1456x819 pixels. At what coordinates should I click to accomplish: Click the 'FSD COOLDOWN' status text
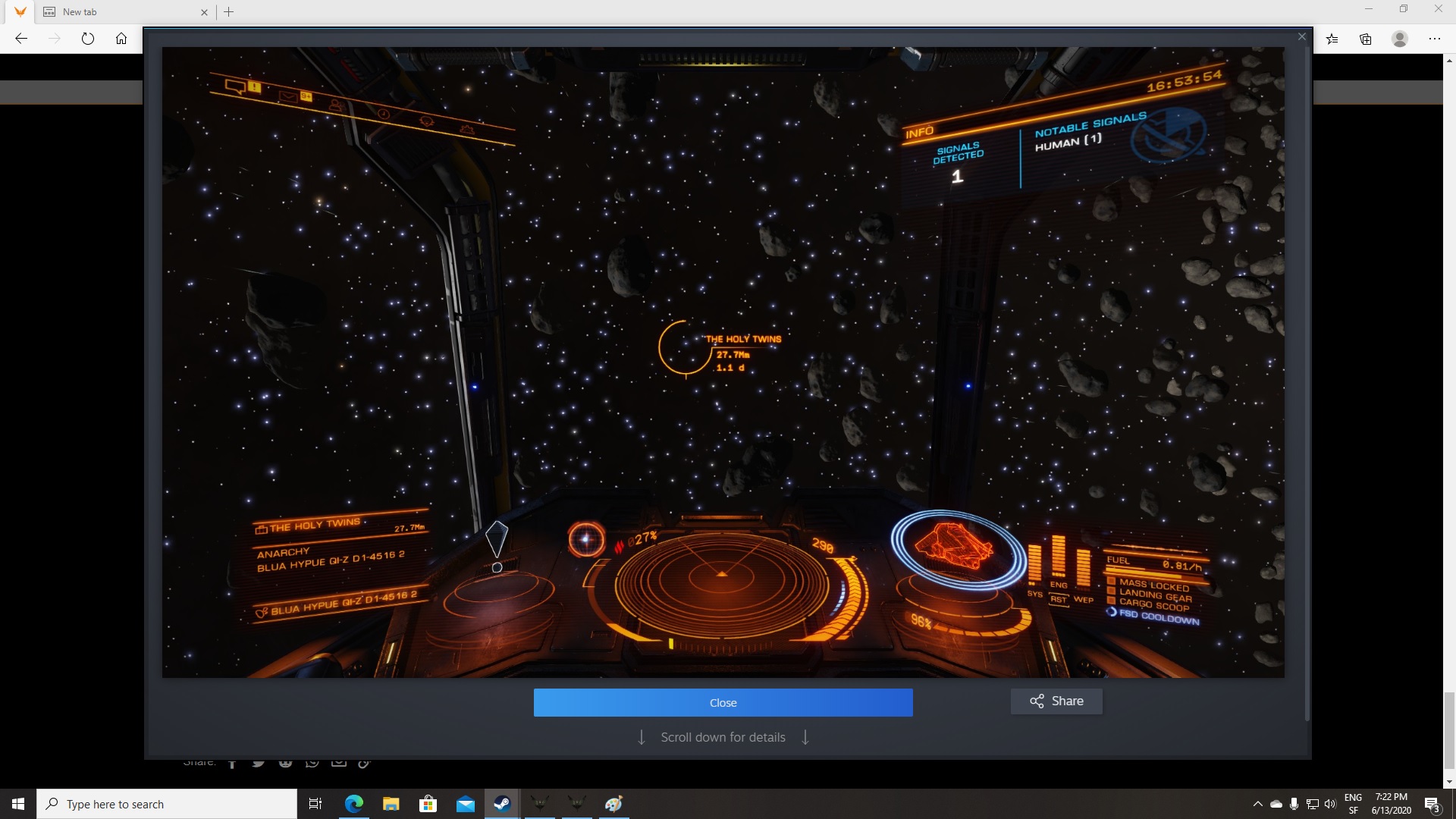(x=1159, y=616)
